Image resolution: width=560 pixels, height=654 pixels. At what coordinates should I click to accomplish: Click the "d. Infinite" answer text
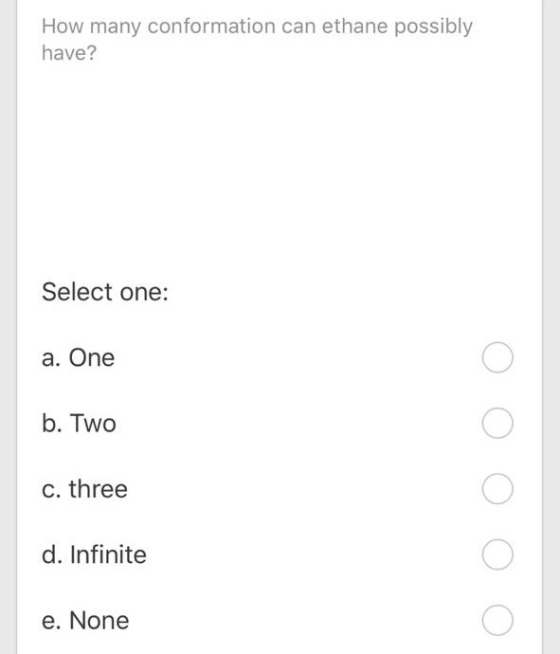tap(94, 555)
